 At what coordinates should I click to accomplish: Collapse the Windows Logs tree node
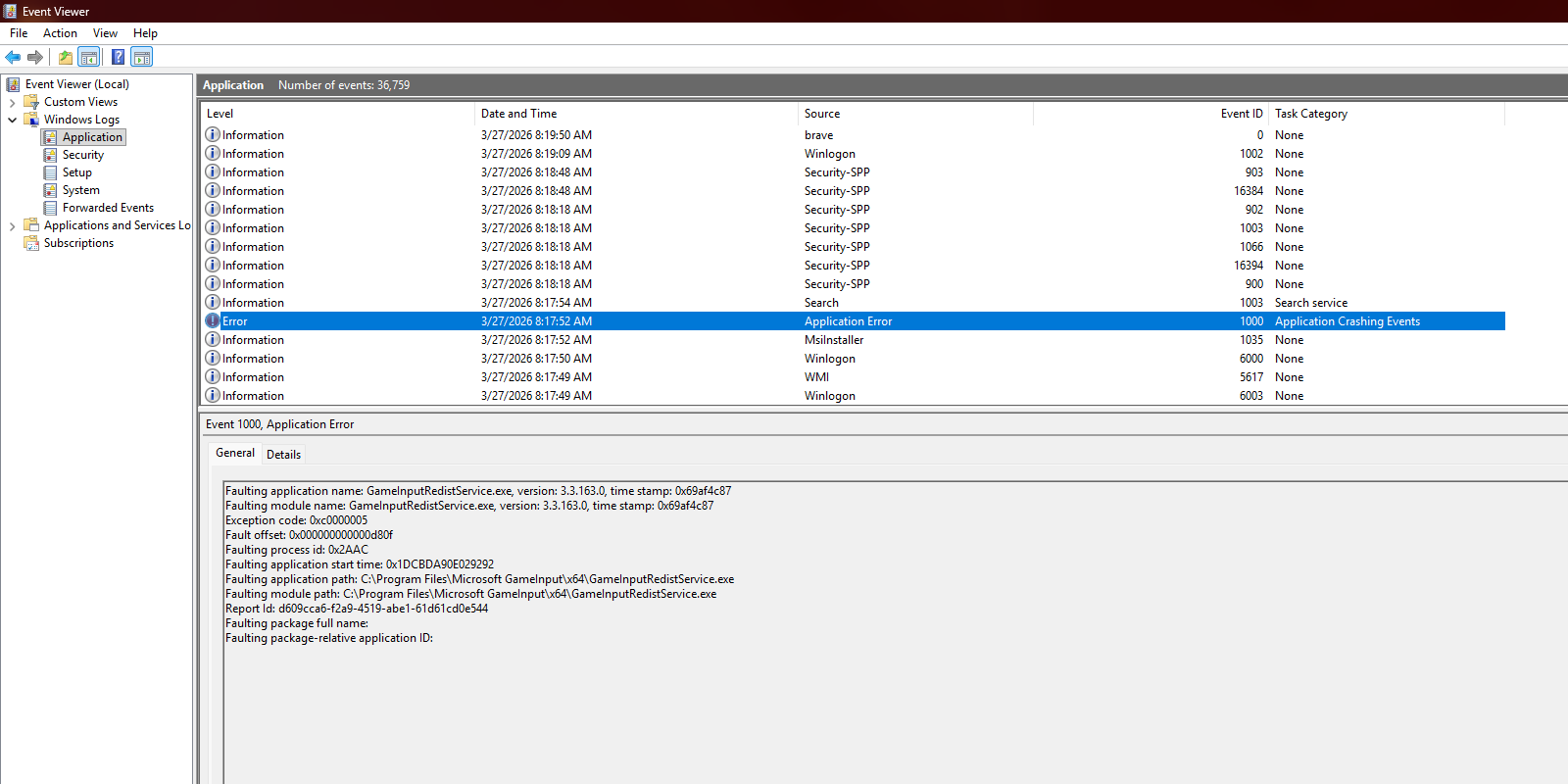(x=12, y=120)
